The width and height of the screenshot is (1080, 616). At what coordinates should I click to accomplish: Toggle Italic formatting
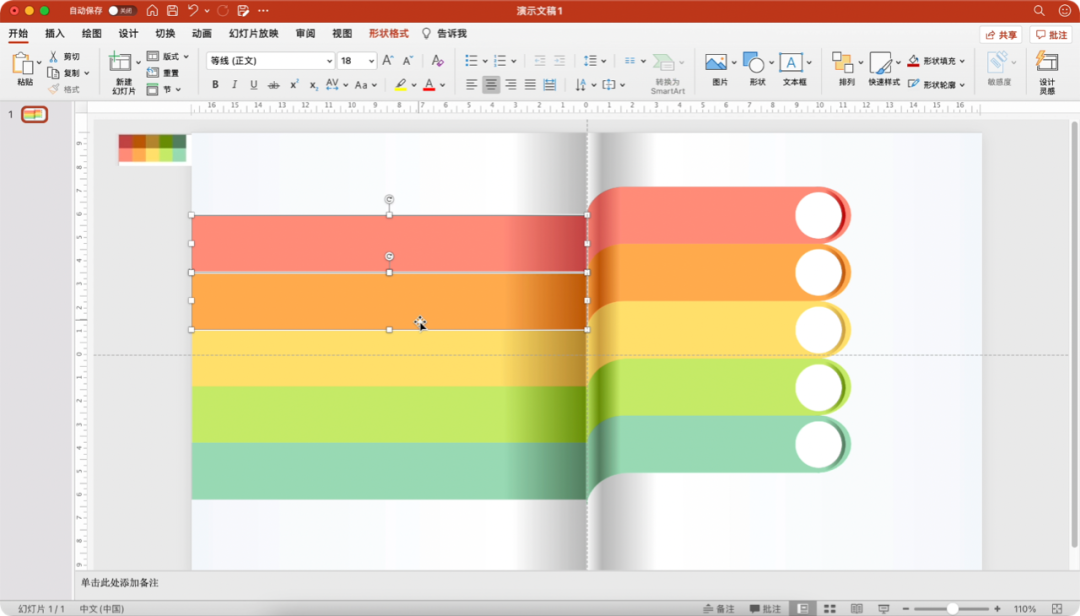pyautogui.click(x=234, y=85)
